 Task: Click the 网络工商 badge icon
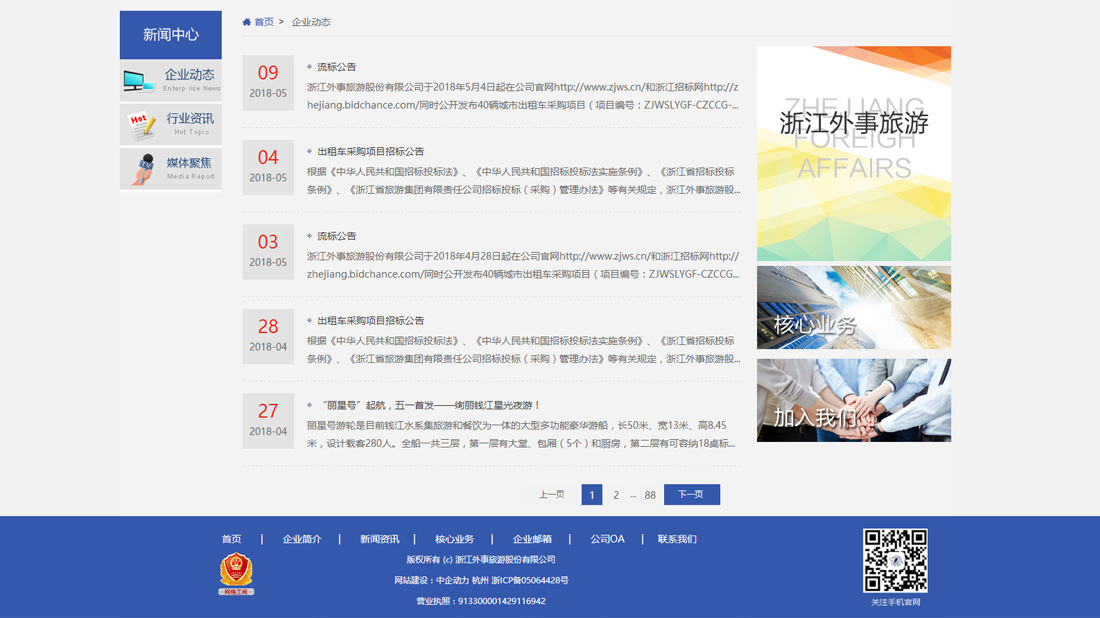236,574
